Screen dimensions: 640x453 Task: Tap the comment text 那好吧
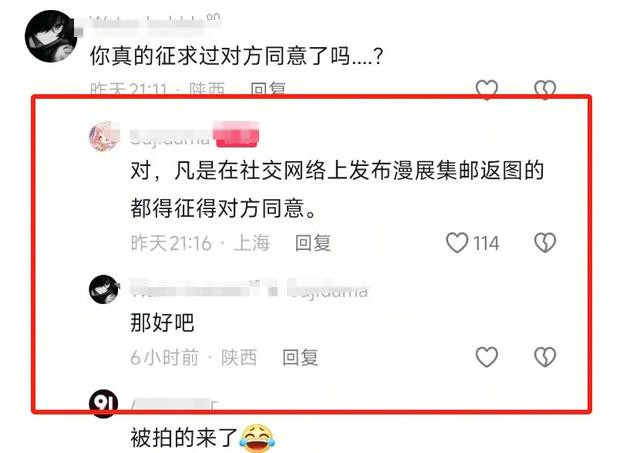[162, 322]
